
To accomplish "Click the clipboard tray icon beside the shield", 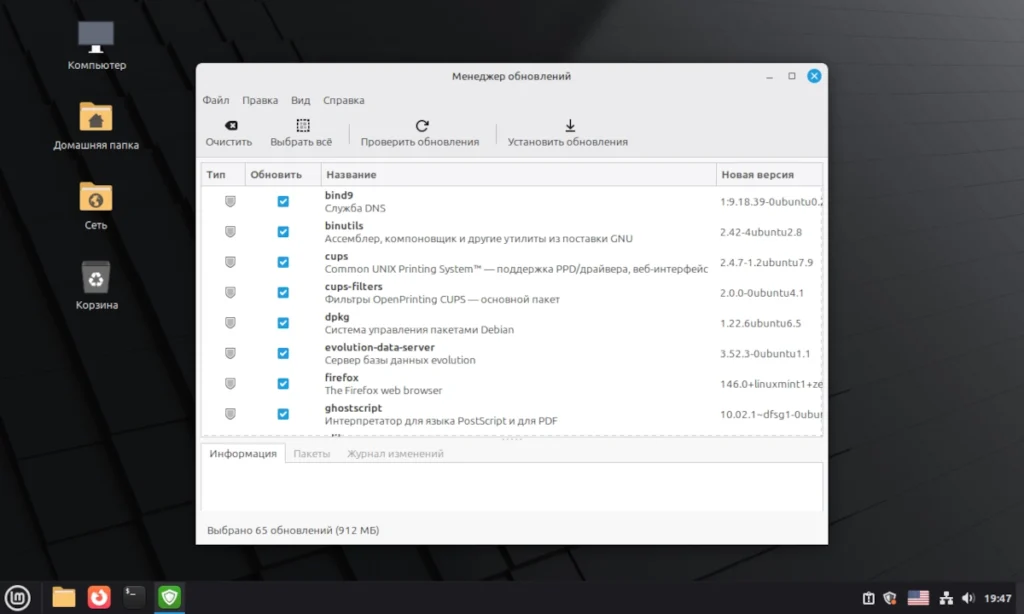I will [x=868, y=598].
